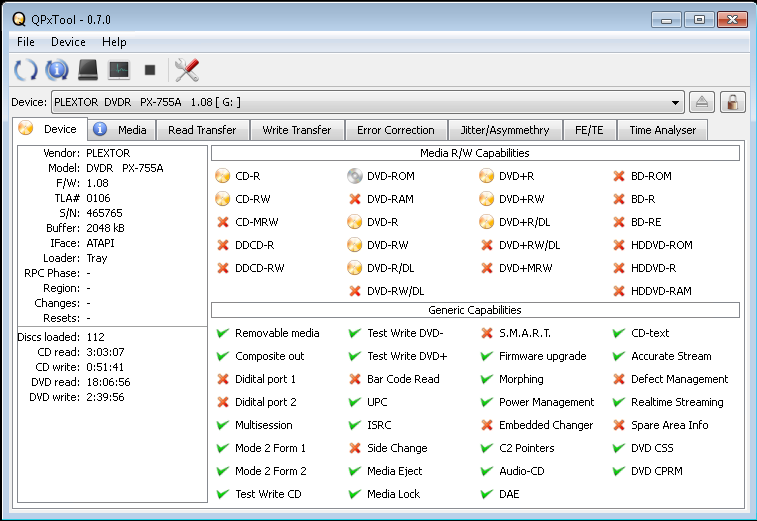757x521 pixels.
Task: Click the red X beside Didital port 1
Action: [223, 379]
